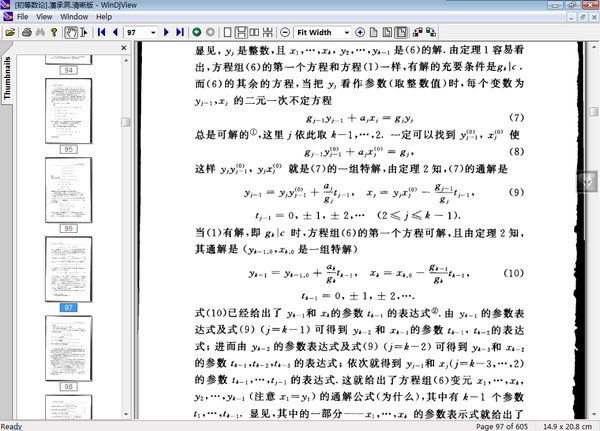Minimize the inner document window

click(571, 17)
